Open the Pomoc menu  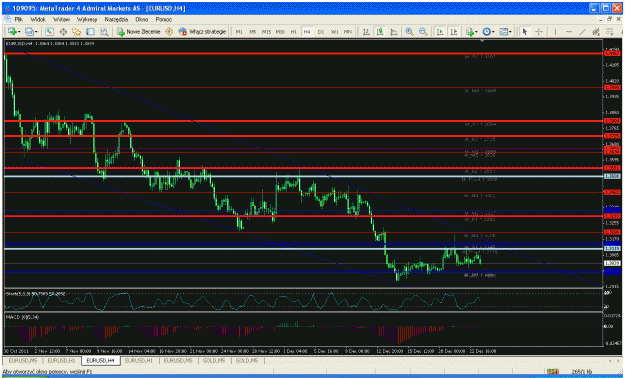tap(164, 19)
